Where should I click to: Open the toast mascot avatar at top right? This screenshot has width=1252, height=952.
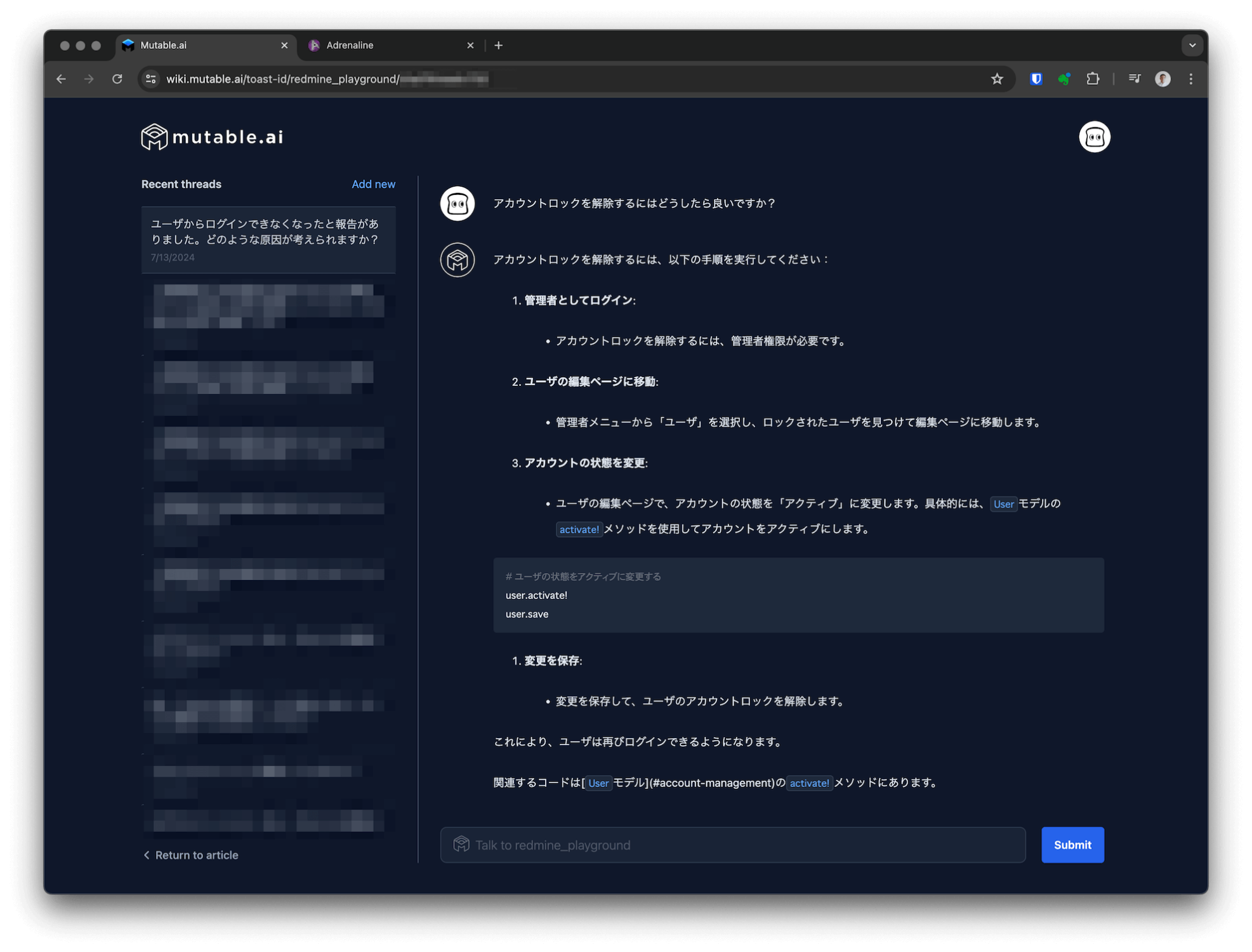point(1095,136)
